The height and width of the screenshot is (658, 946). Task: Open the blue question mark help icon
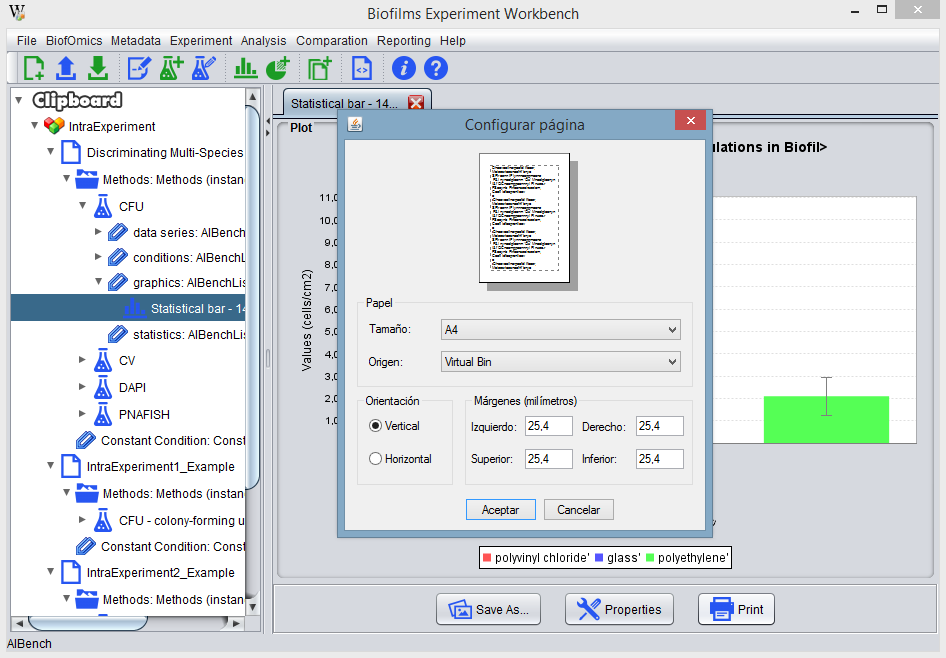(x=436, y=68)
